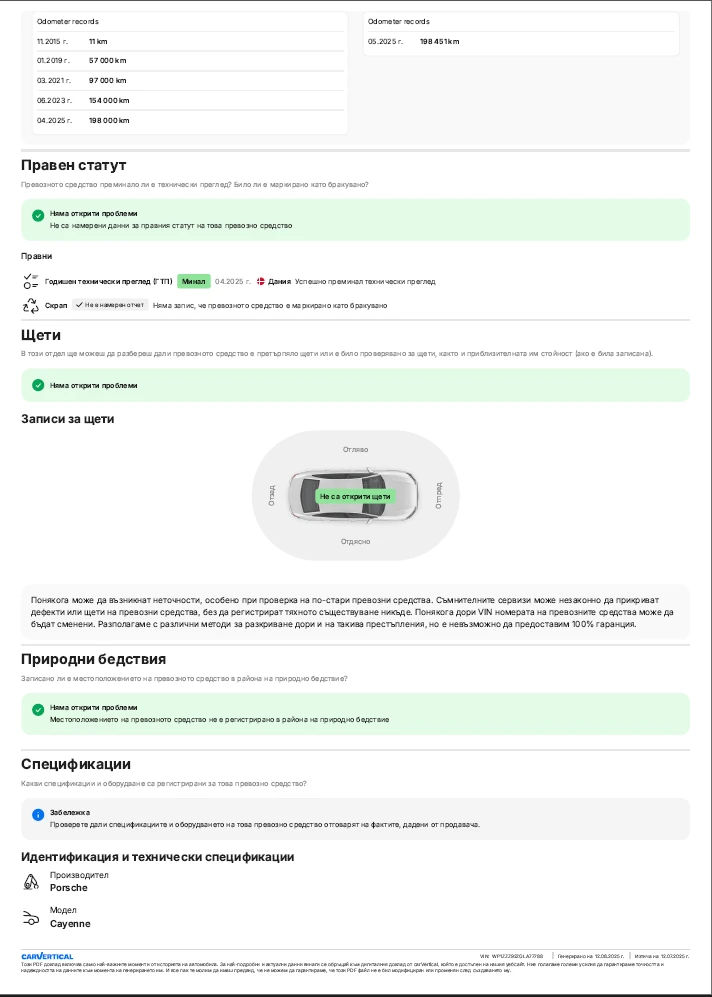Select the 04.2025 odometer entry 198 000 km
This screenshot has height=997, width=712.
click(x=108, y=120)
